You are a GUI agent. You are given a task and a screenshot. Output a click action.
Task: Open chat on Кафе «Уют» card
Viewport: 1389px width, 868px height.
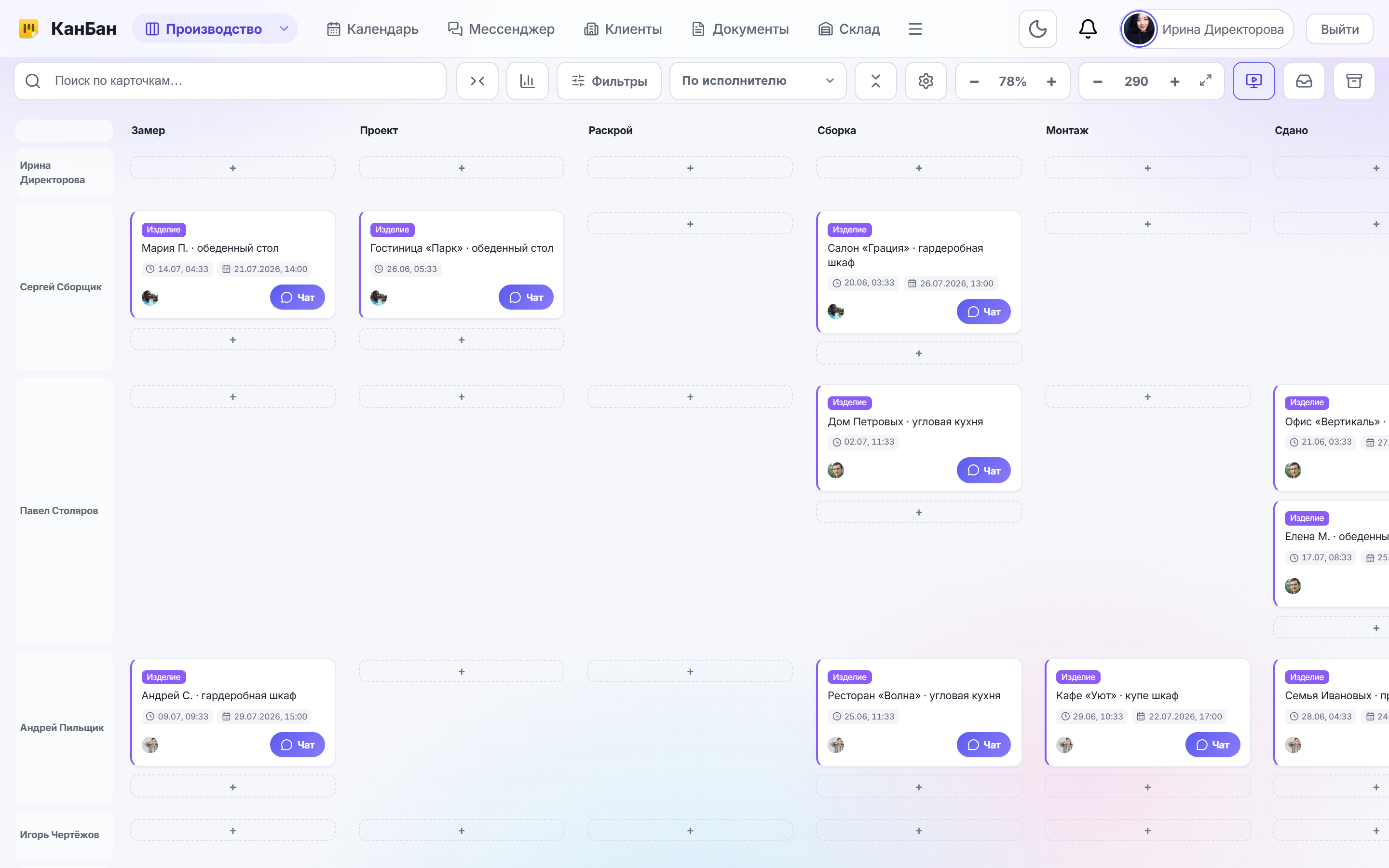1212,745
